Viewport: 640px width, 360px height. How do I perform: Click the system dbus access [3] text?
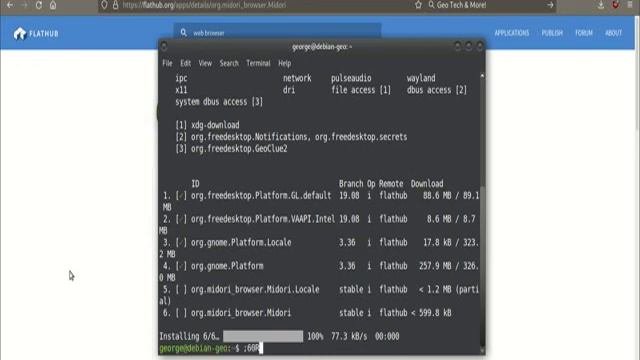(219, 102)
